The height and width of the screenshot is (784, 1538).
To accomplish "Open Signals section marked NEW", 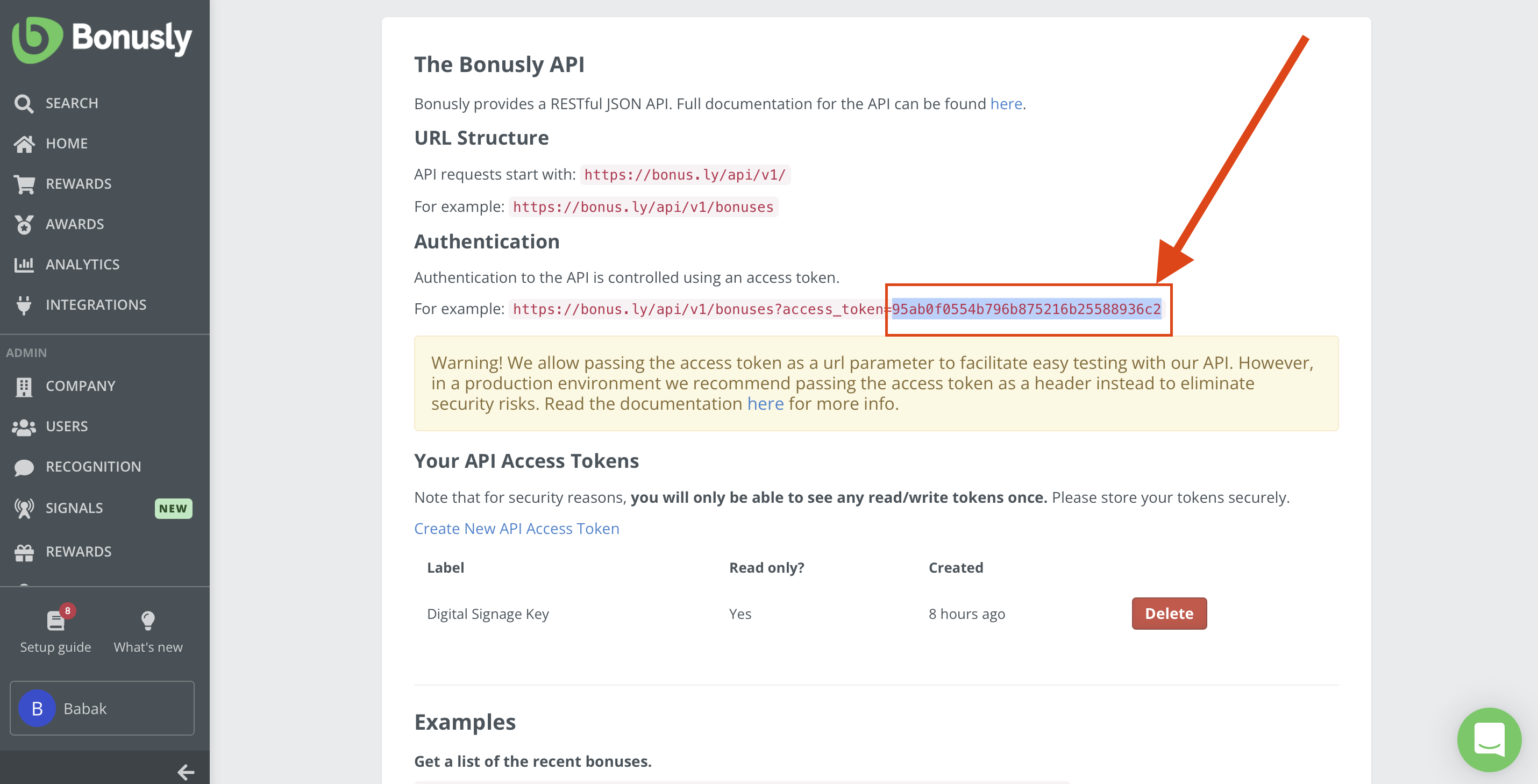I will point(74,508).
